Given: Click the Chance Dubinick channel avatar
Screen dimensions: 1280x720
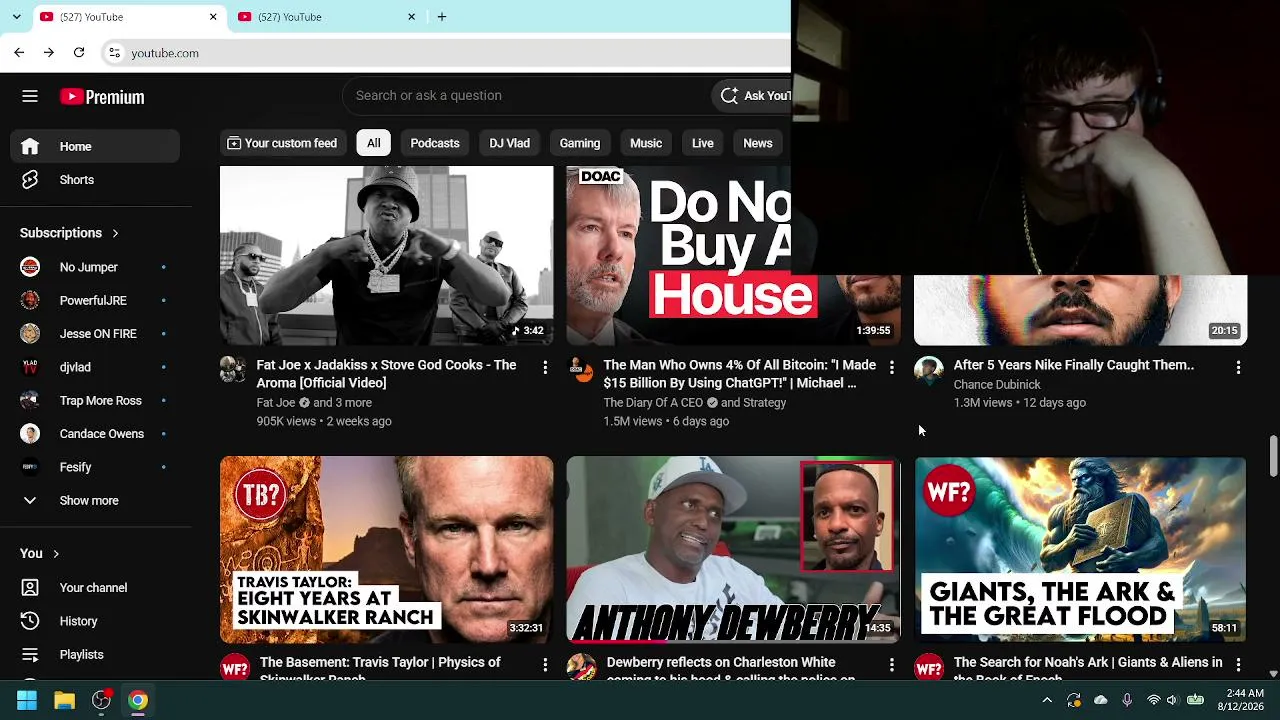Looking at the screenshot, I should pyautogui.click(x=929, y=369).
